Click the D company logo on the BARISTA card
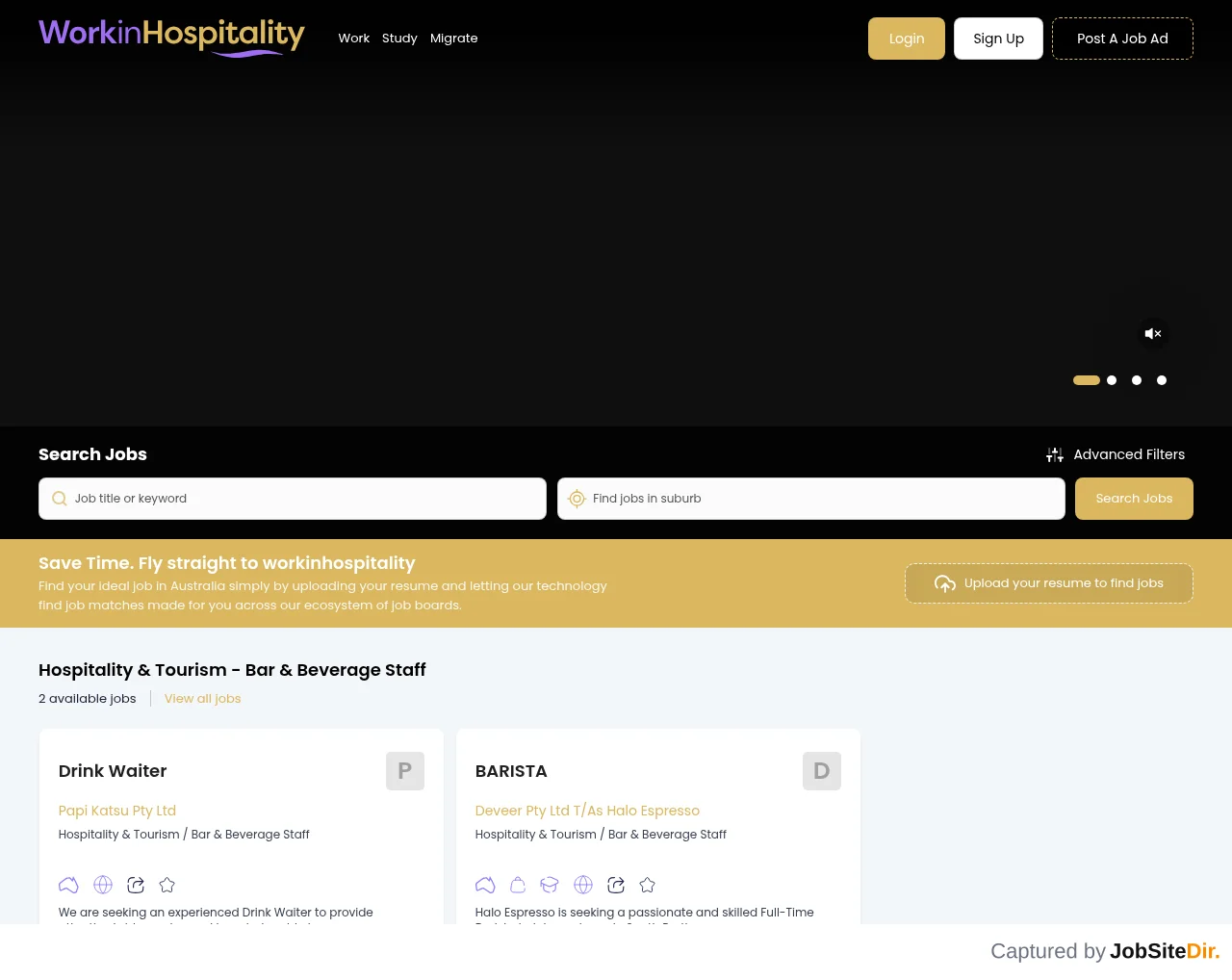Screen dimensions: 1232x980 click(x=822, y=771)
